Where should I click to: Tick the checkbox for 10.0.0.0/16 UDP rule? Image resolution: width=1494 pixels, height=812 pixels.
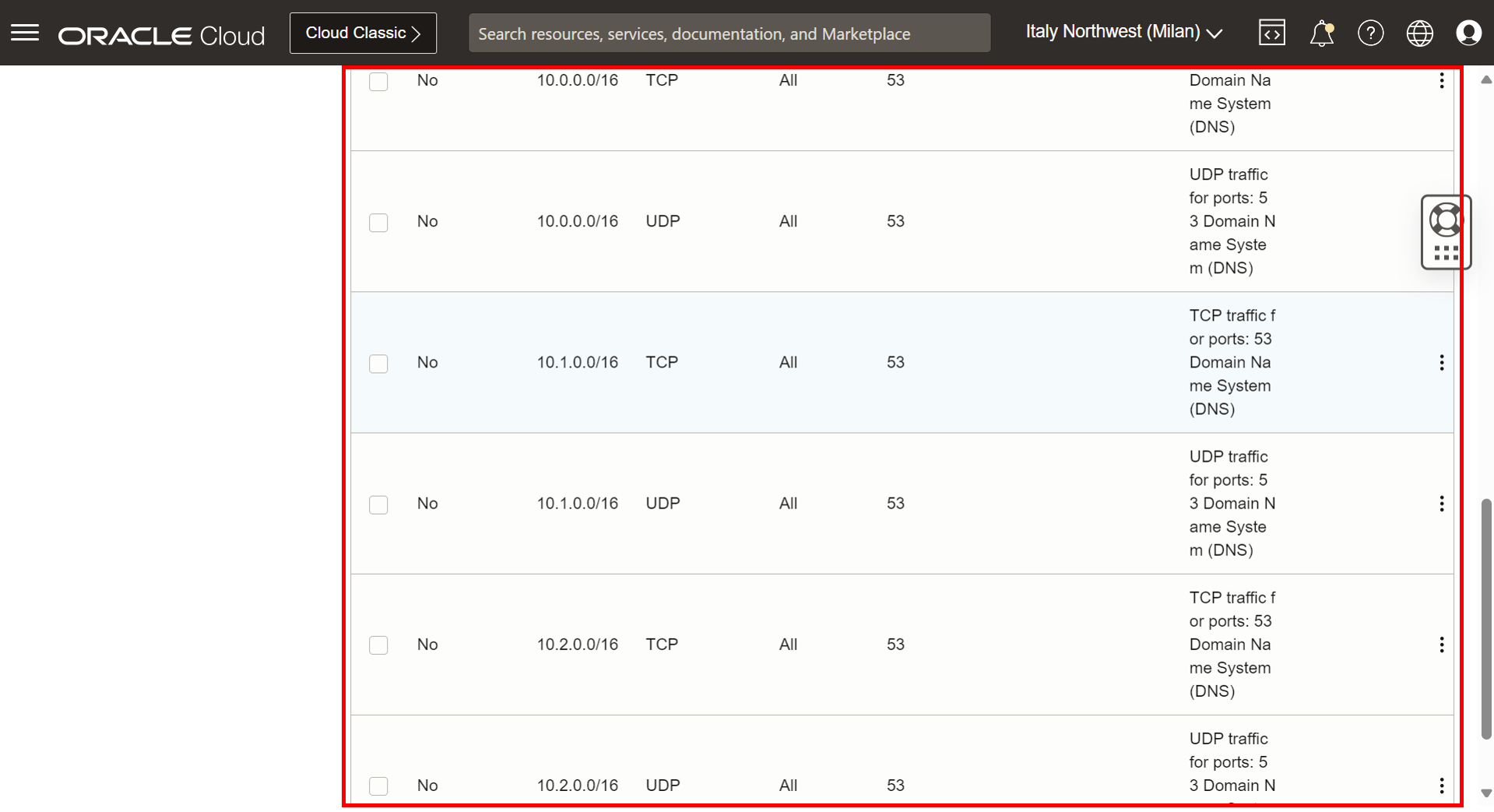pos(378,222)
